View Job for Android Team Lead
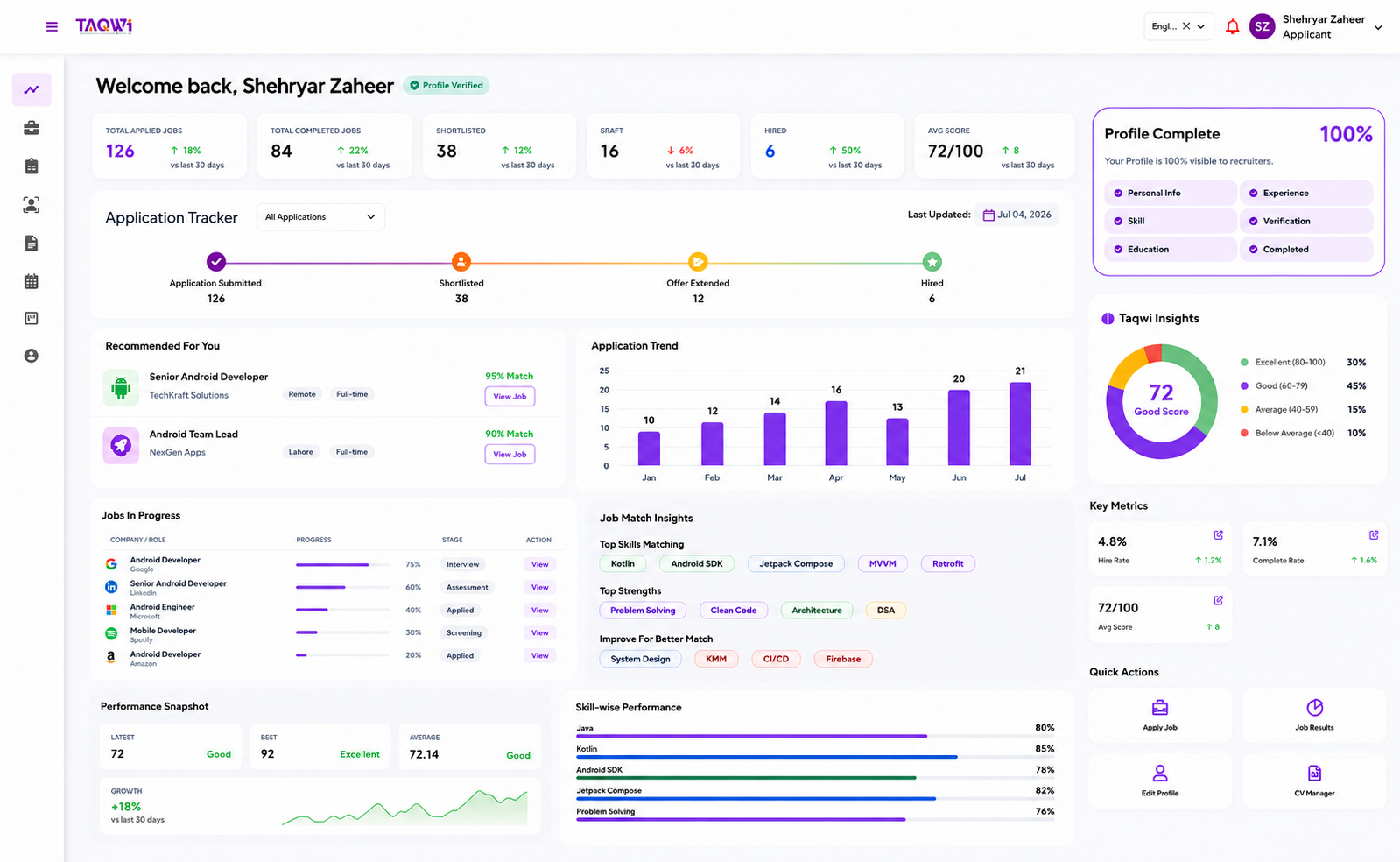 510,455
